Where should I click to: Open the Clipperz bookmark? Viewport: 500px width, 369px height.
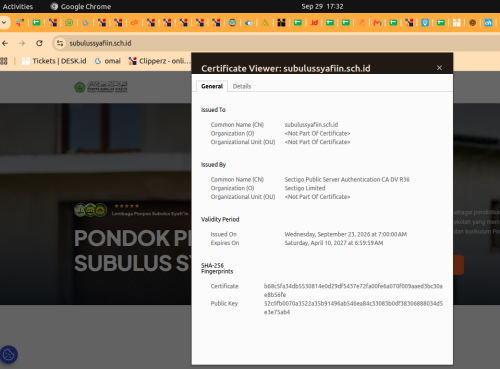159,61
